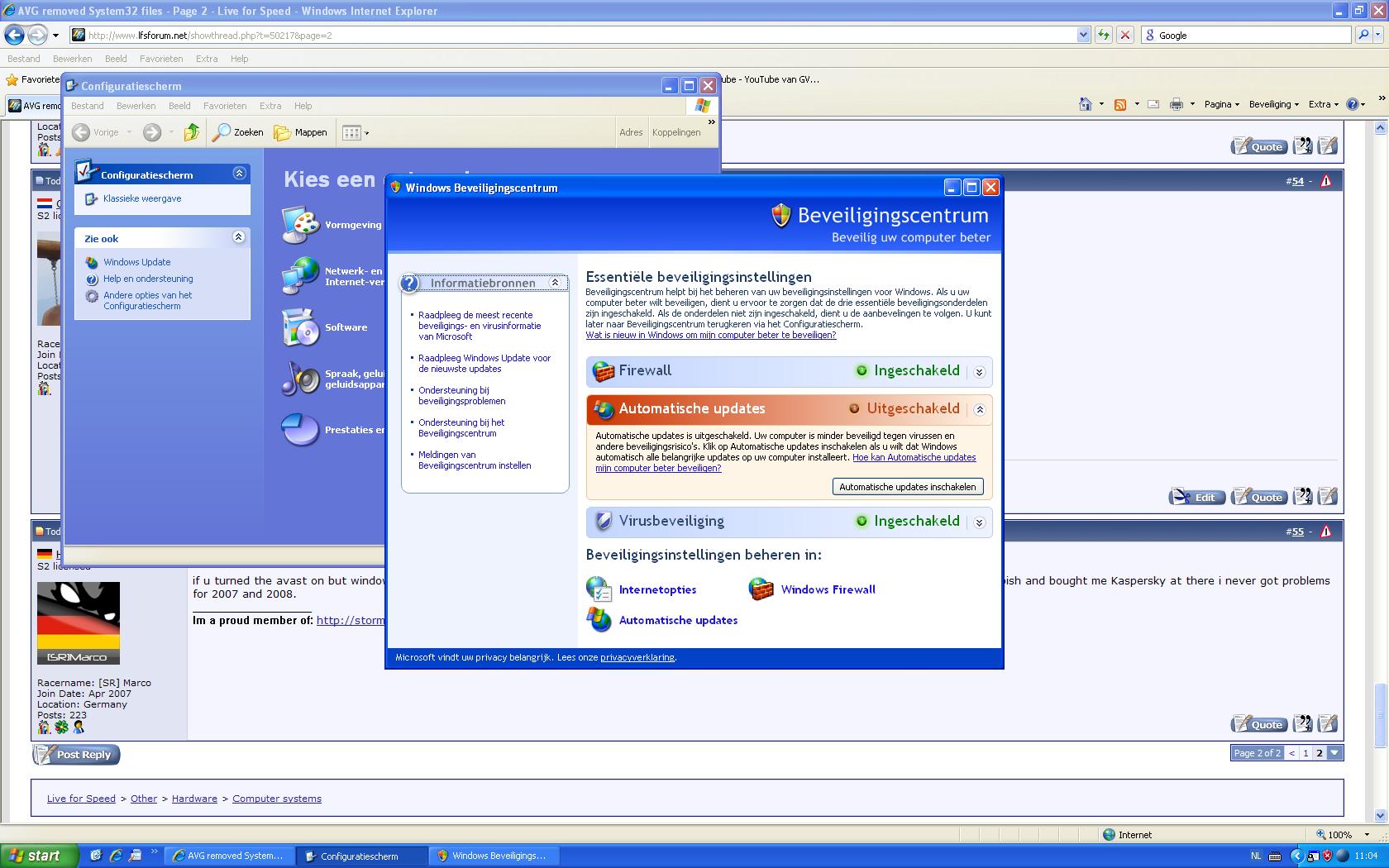Image resolution: width=1389 pixels, height=868 pixels.
Task: Launch Internet Explorer from the quick launch bar
Action: (116, 856)
